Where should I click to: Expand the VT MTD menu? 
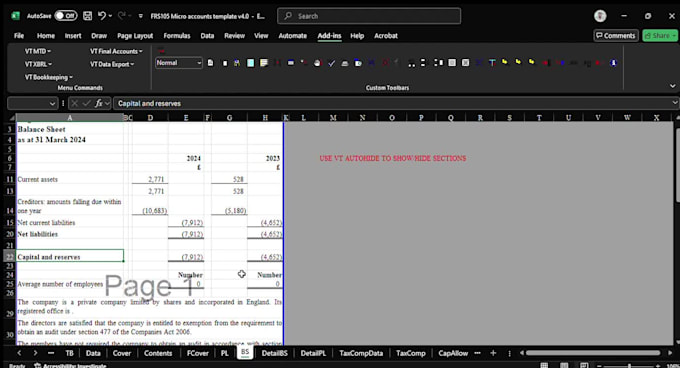point(38,51)
